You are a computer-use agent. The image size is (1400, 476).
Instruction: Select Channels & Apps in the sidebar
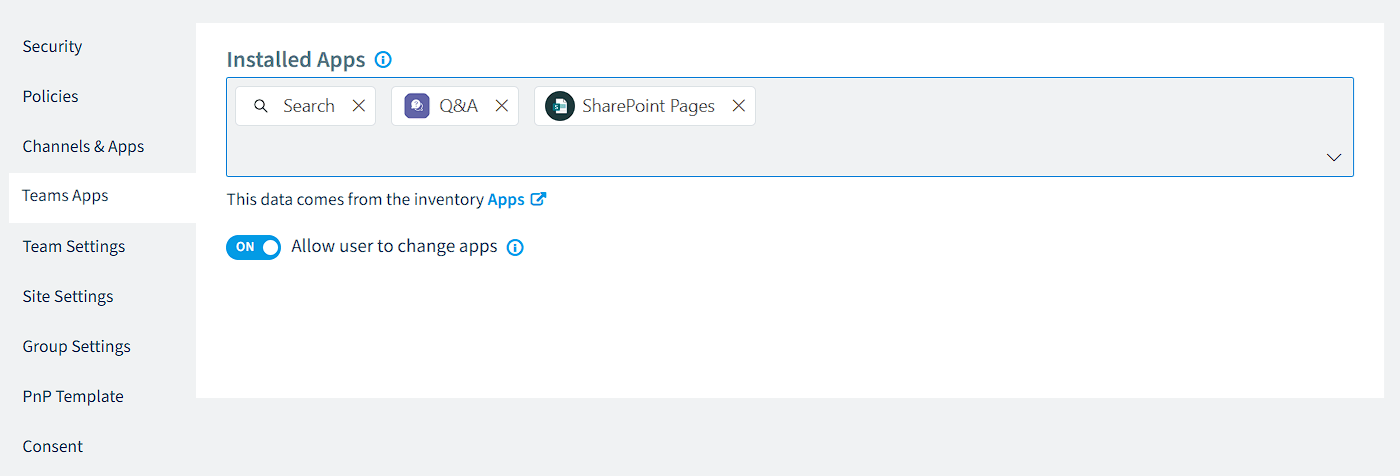coord(84,146)
